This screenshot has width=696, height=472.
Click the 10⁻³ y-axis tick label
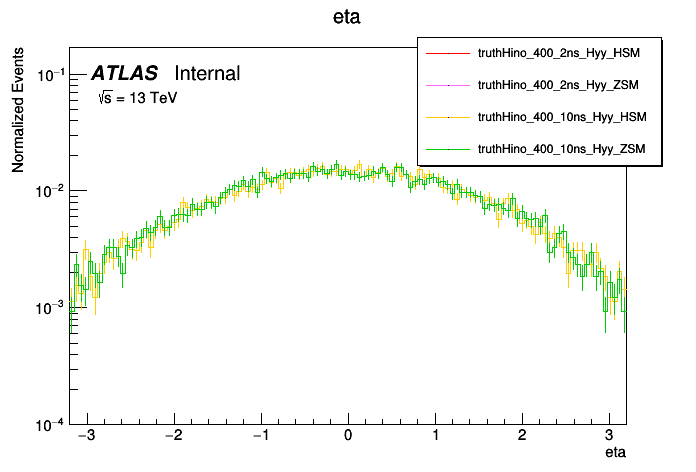coord(49,307)
